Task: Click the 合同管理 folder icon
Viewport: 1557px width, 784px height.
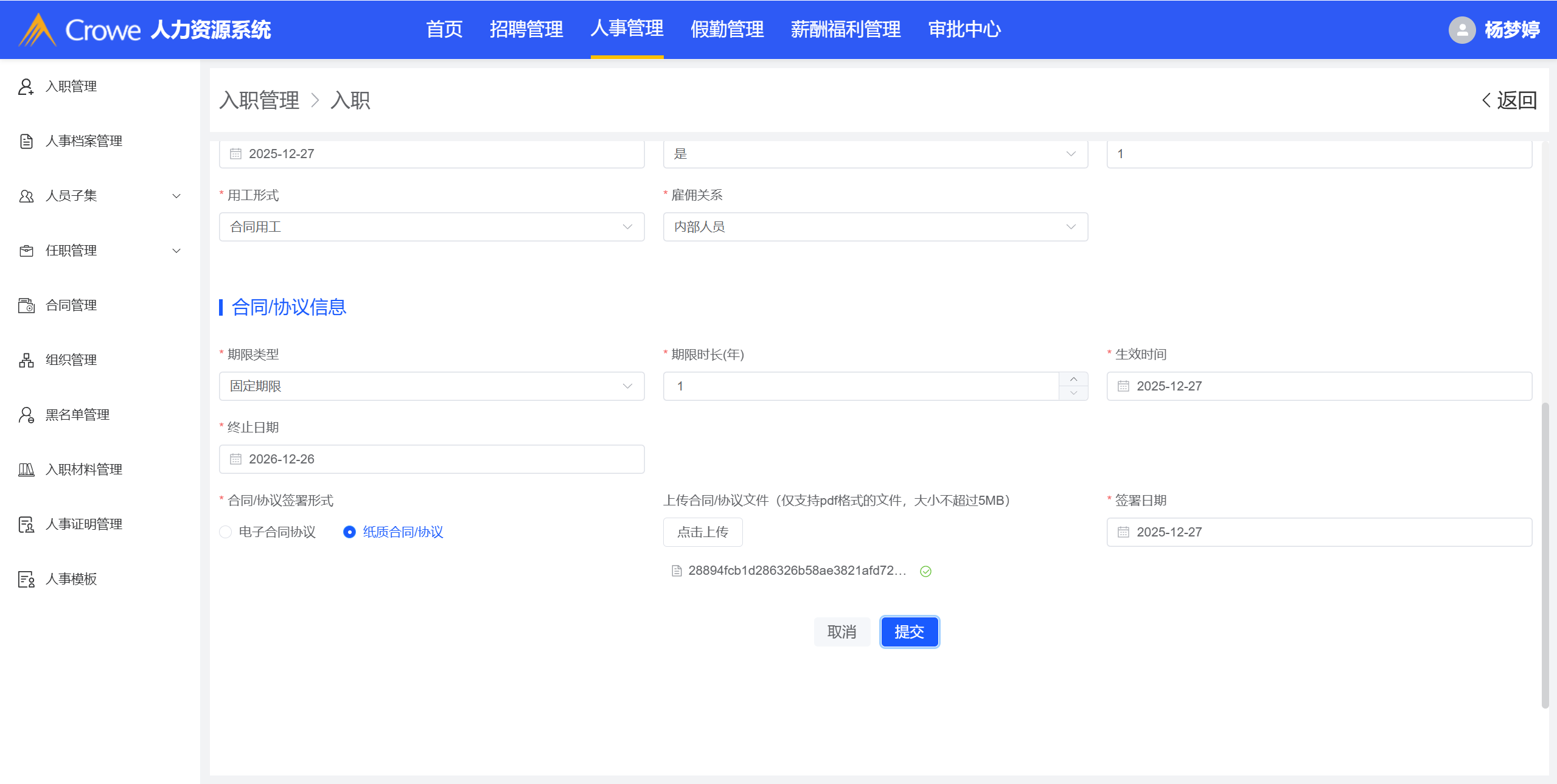Action: (x=26, y=305)
